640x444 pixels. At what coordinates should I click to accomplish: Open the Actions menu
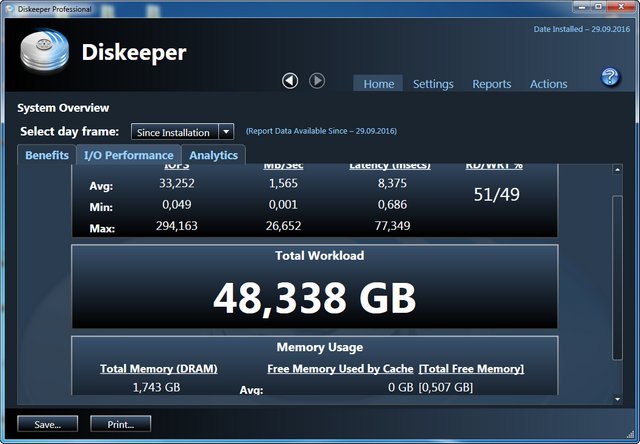pos(548,84)
